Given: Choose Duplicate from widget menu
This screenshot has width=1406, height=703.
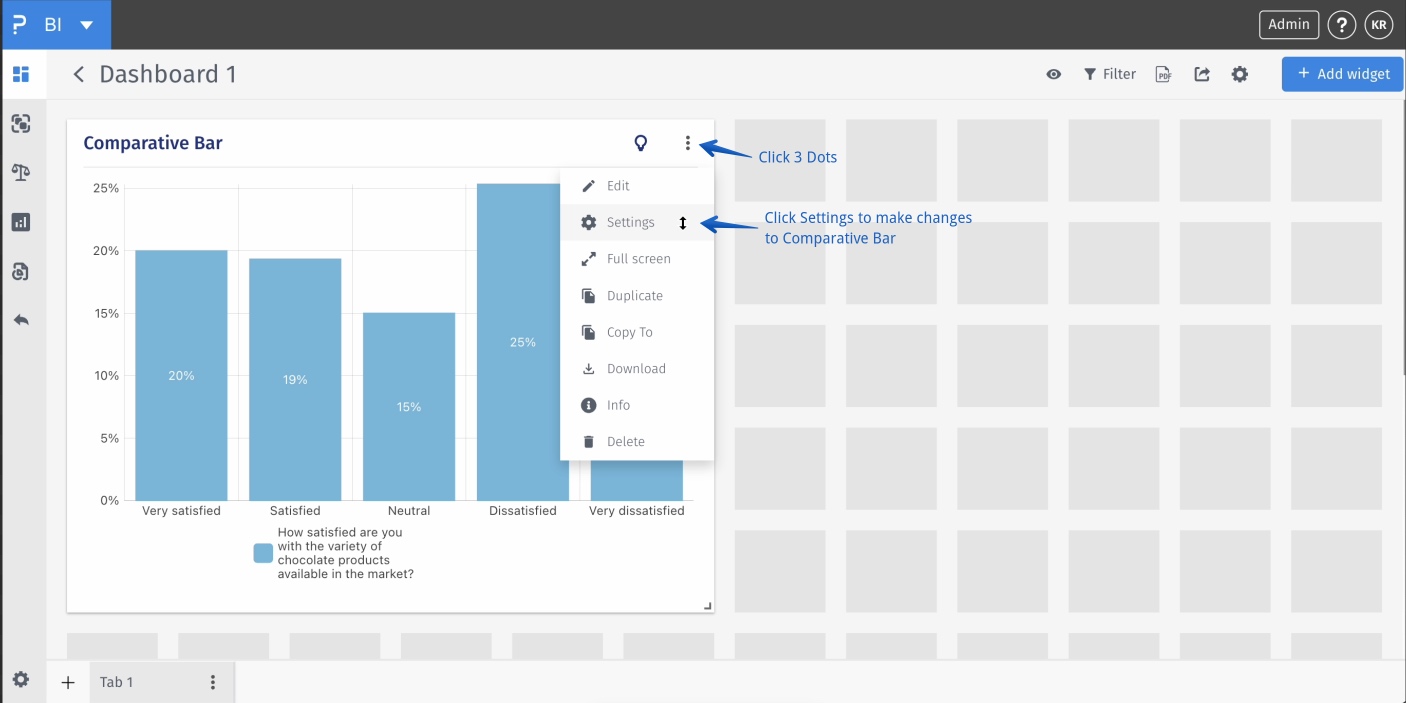Looking at the screenshot, I should 637,296.
